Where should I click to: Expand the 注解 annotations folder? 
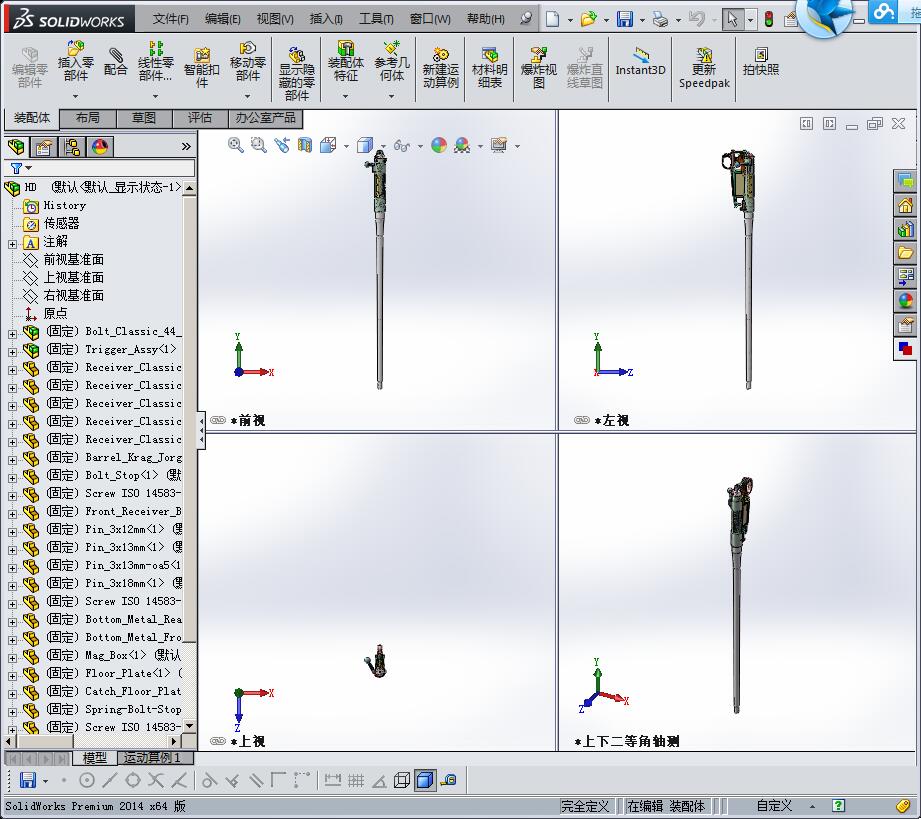pyautogui.click(x=12, y=242)
